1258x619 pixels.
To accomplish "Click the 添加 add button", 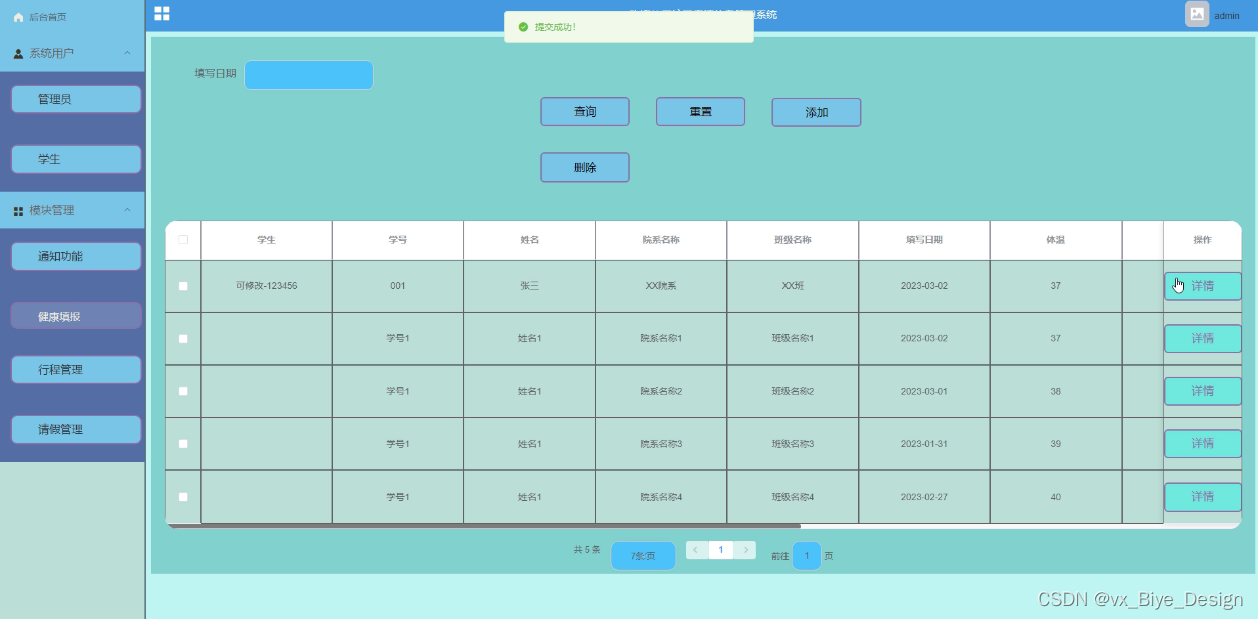I will pos(816,112).
